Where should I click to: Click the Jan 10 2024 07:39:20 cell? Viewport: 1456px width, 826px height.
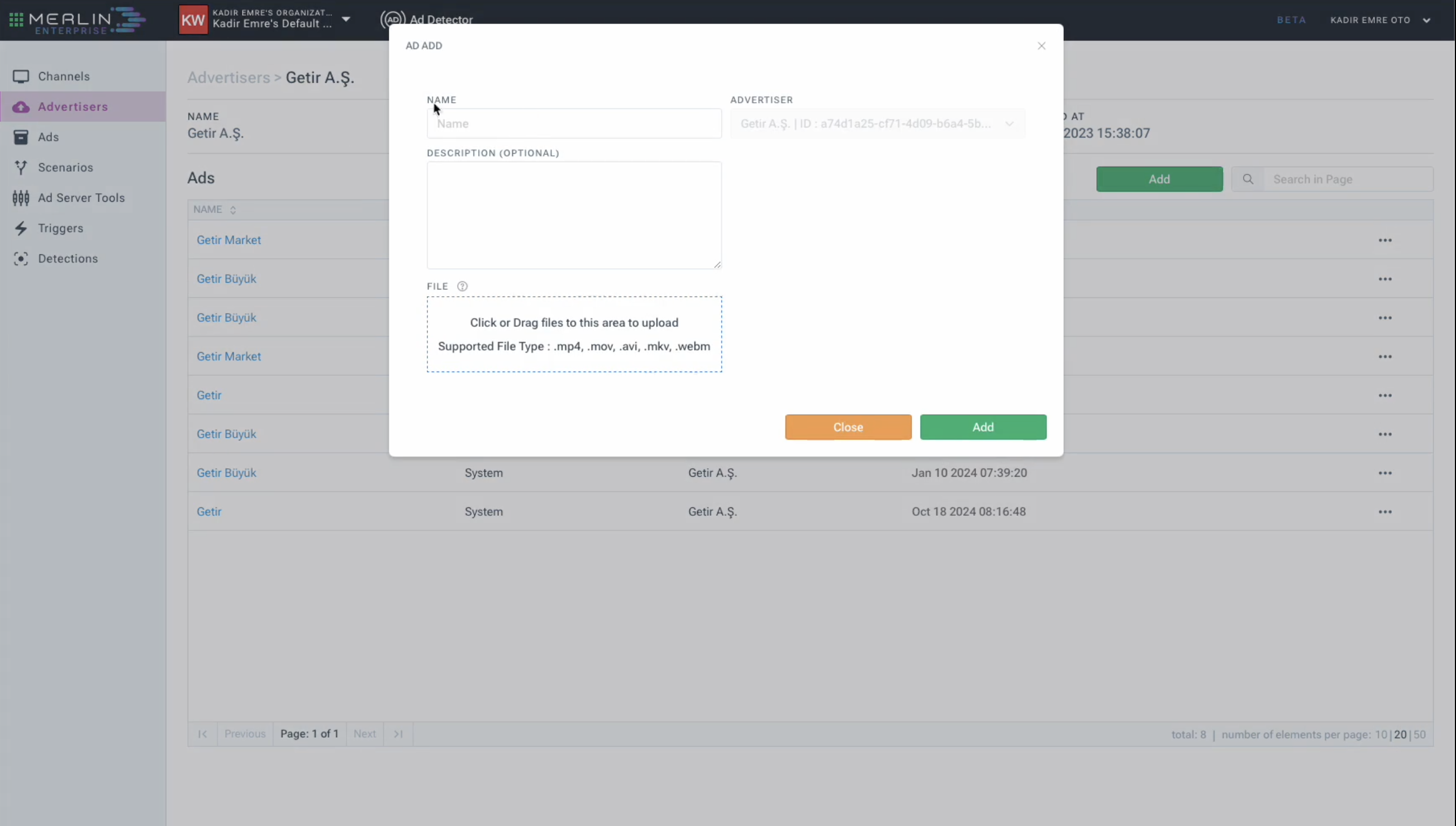[969, 473]
